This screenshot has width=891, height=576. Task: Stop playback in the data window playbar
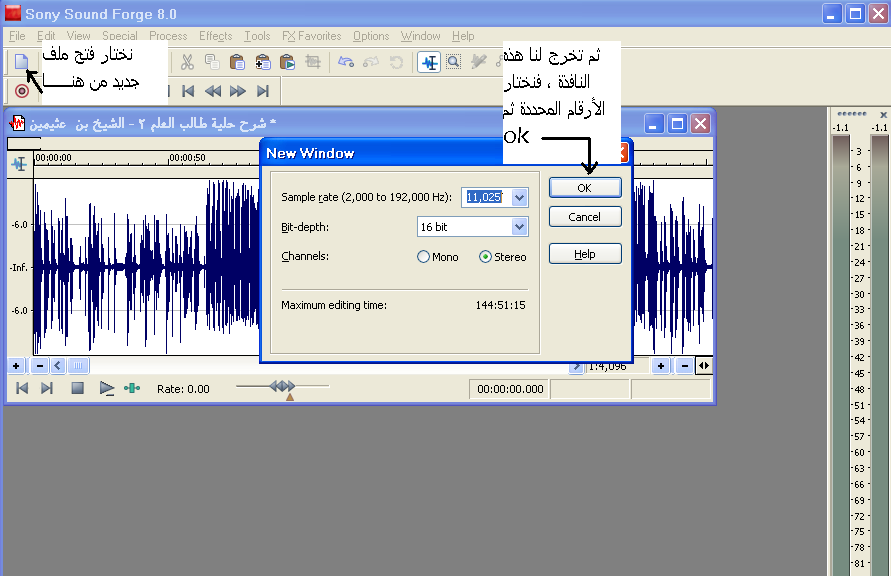(x=77, y=389)
